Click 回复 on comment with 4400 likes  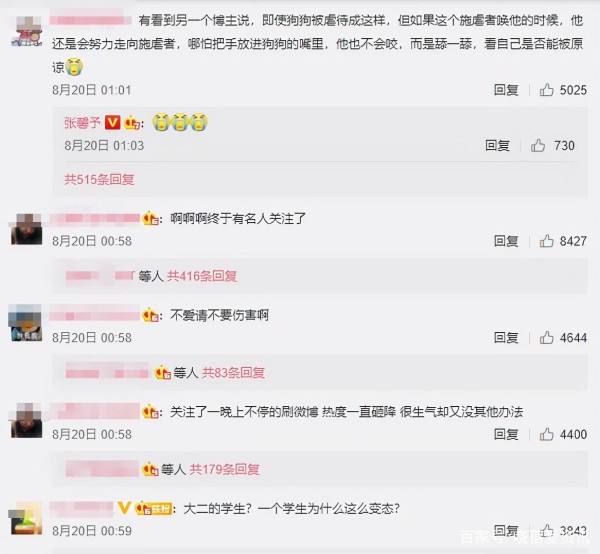pos(506,434)
